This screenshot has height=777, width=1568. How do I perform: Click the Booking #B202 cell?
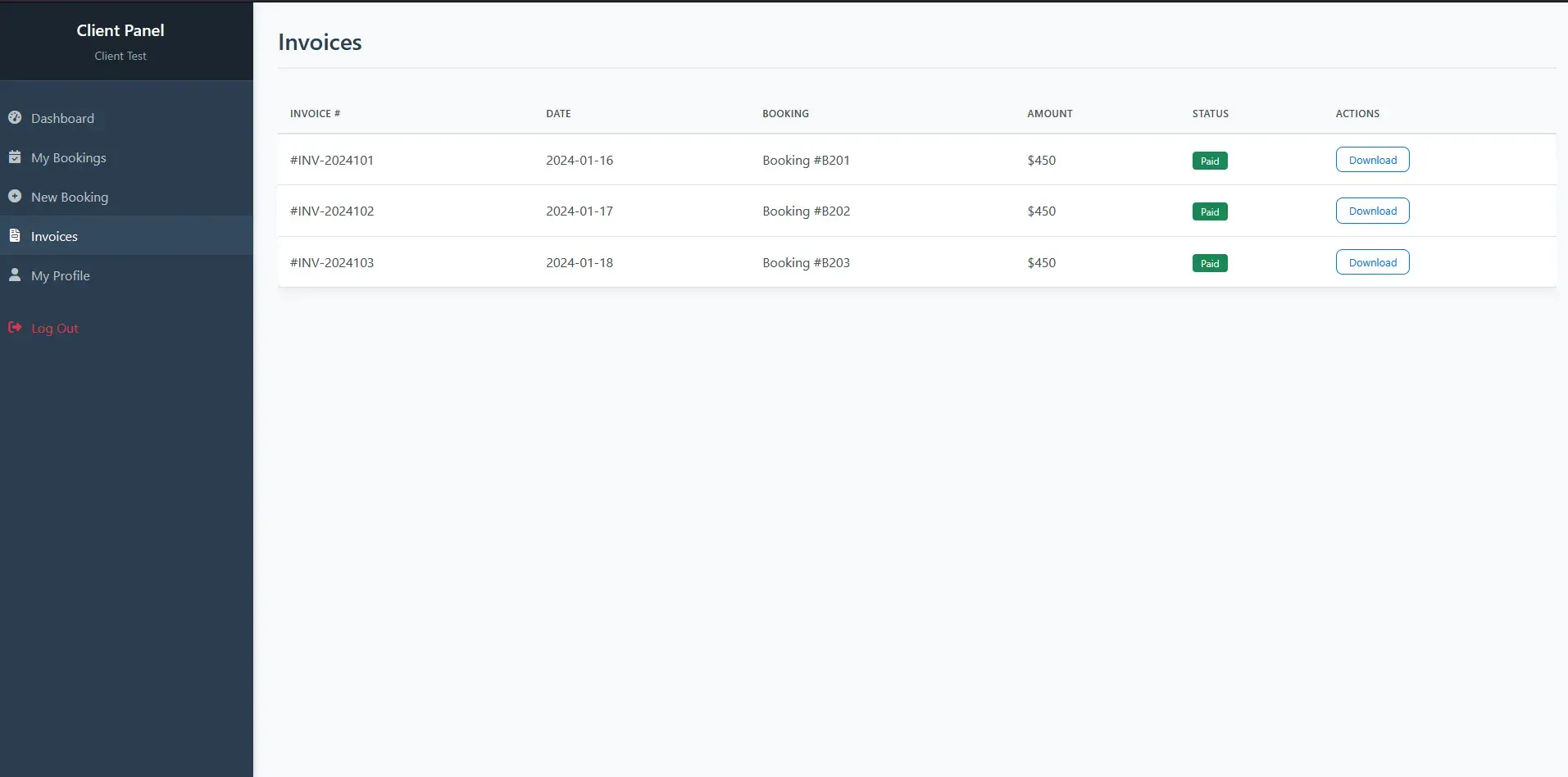point(806,211)
